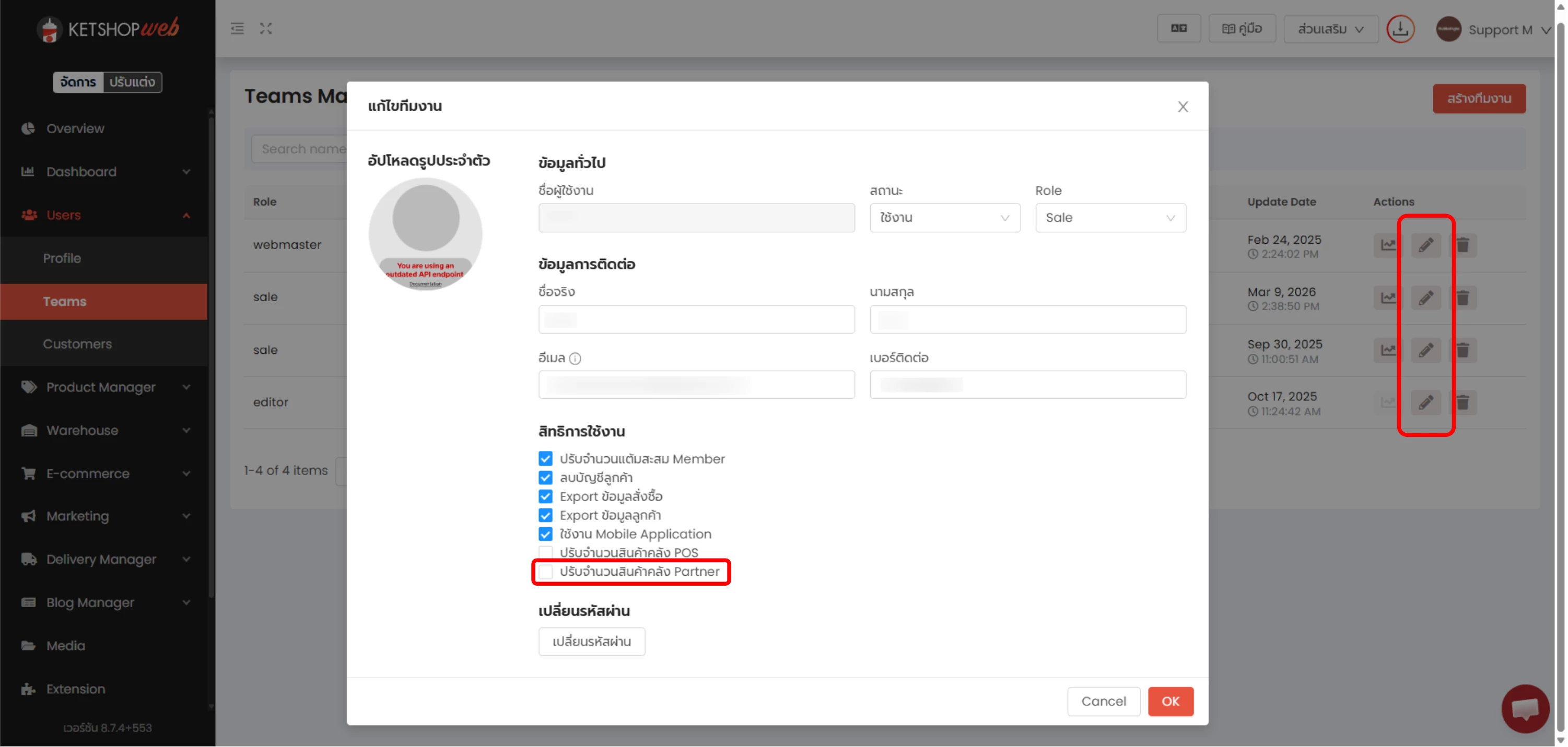
Task: Toggle ใช้งาน Mobile Application checkbox
Action: [x=545, y=534]
